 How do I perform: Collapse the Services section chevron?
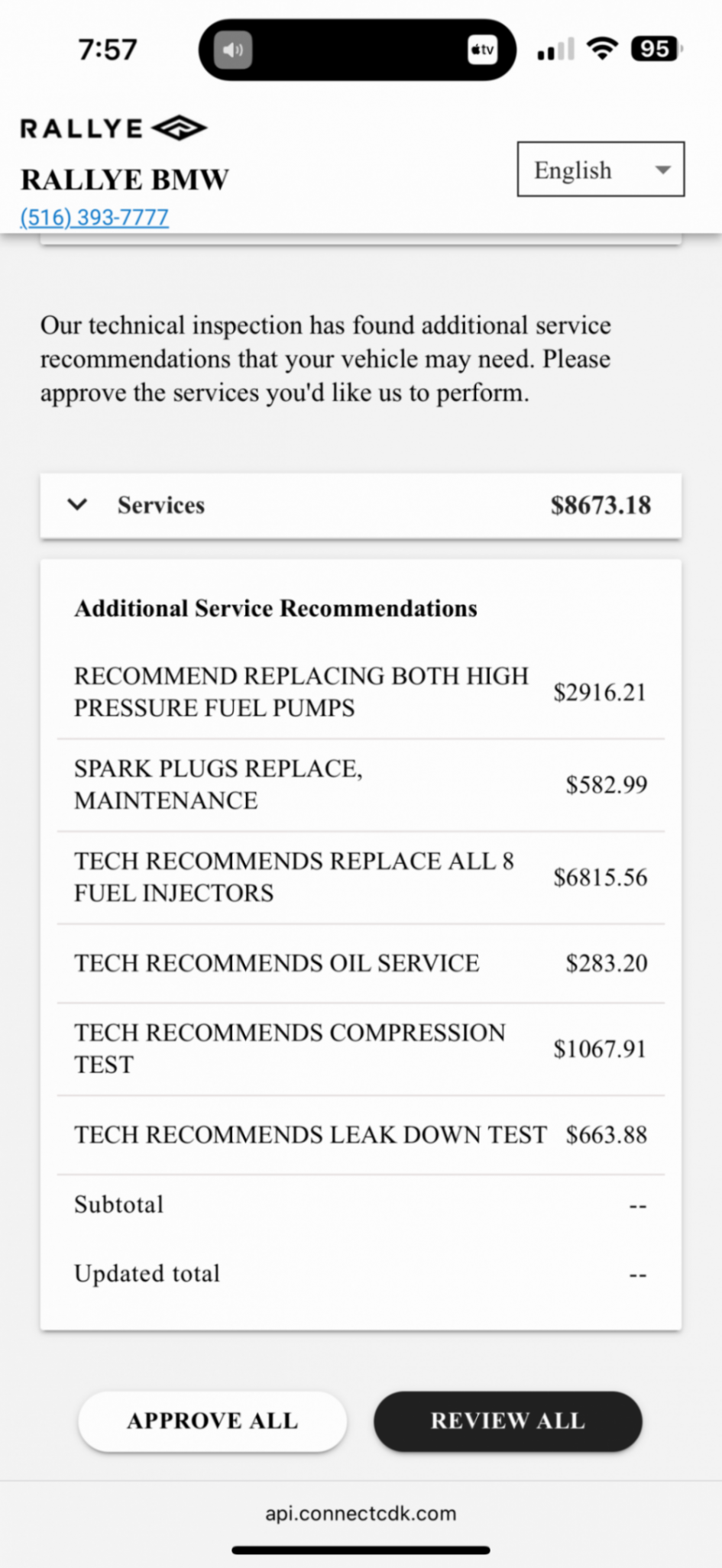(77, 505)
